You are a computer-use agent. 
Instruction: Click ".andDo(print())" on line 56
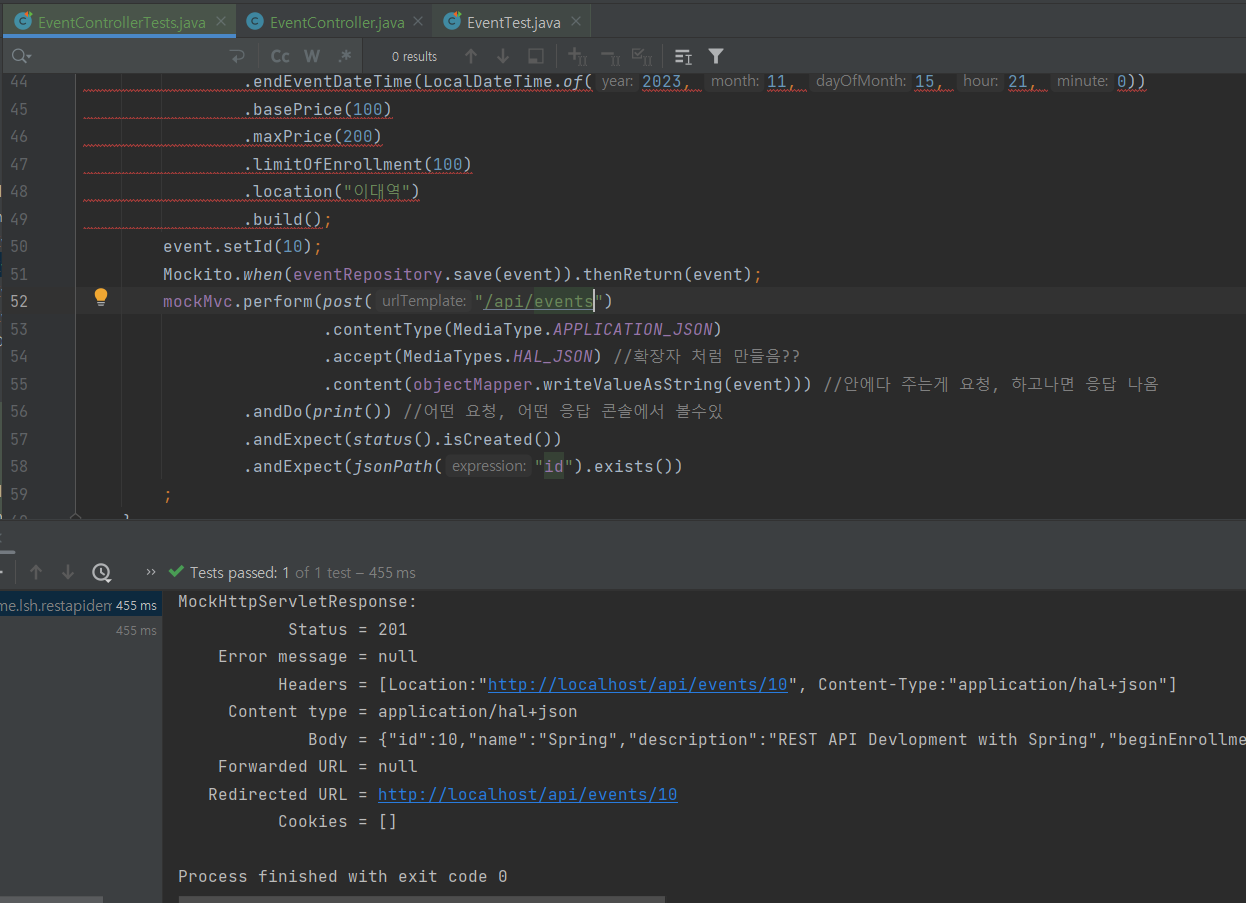click(318, 411)
